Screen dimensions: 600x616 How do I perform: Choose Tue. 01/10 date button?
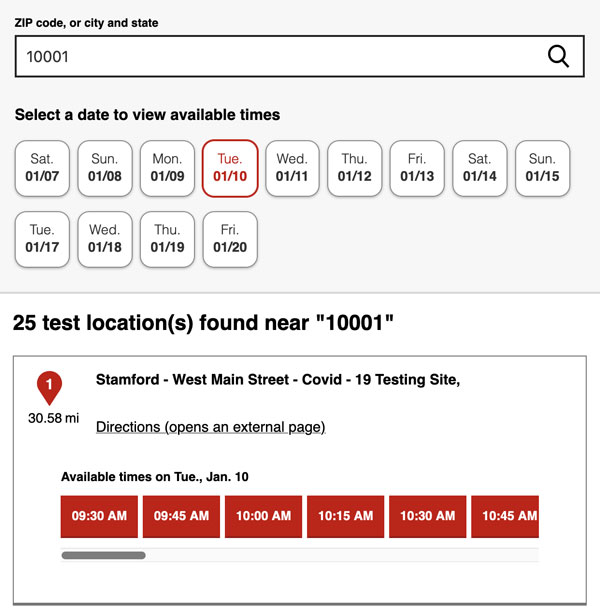coord(230,168)
